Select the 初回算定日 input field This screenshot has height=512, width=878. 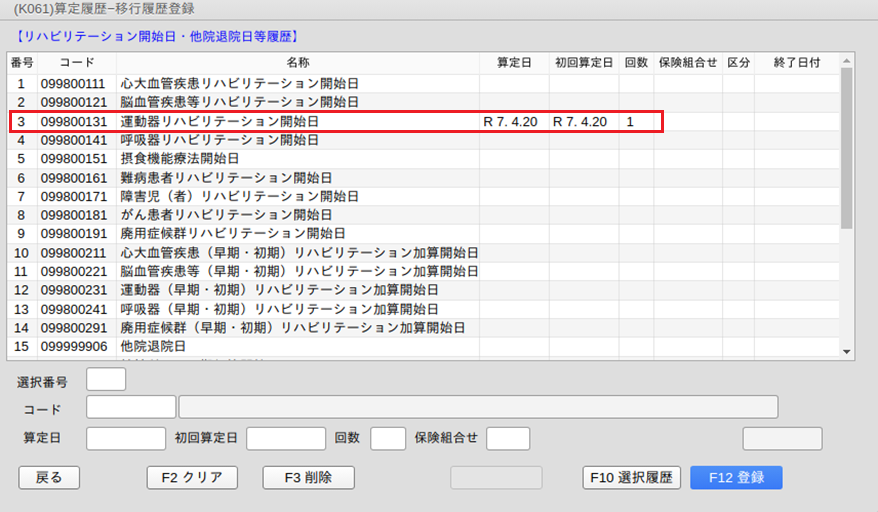(286, 438)
